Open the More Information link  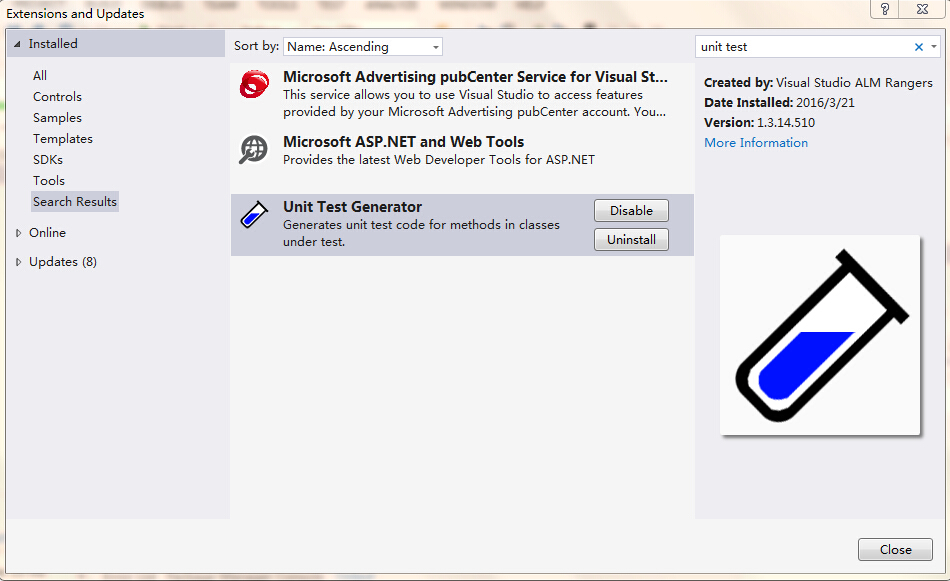click(756, 143)
